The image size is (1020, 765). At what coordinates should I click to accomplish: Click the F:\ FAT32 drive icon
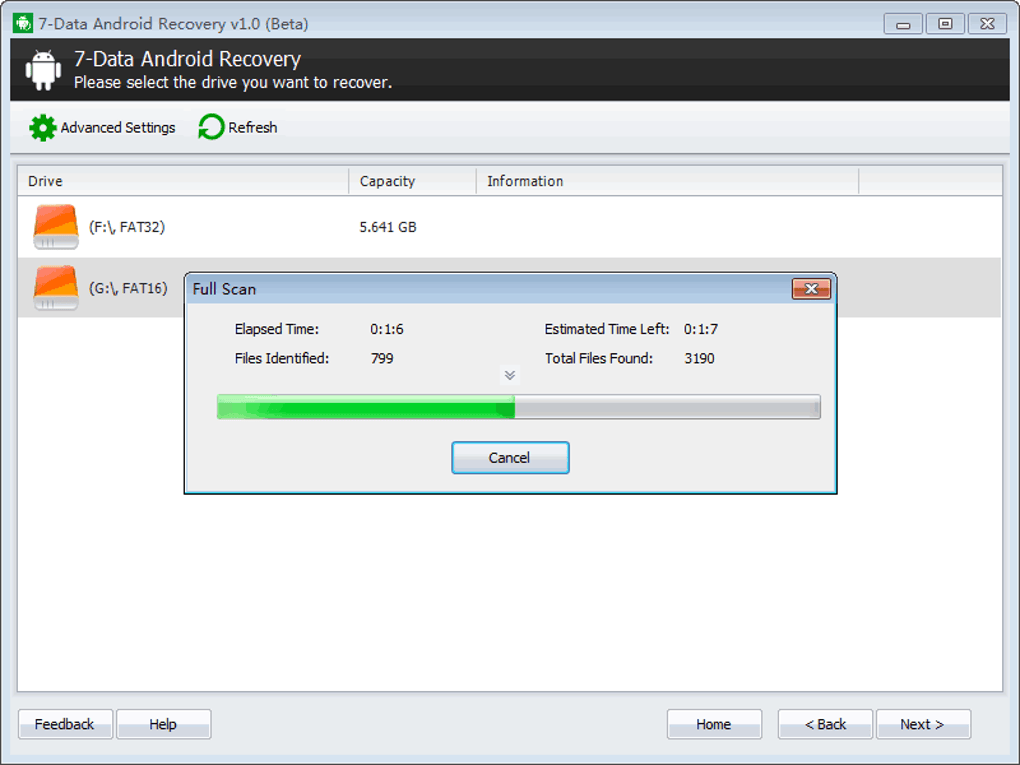point(56,226)
